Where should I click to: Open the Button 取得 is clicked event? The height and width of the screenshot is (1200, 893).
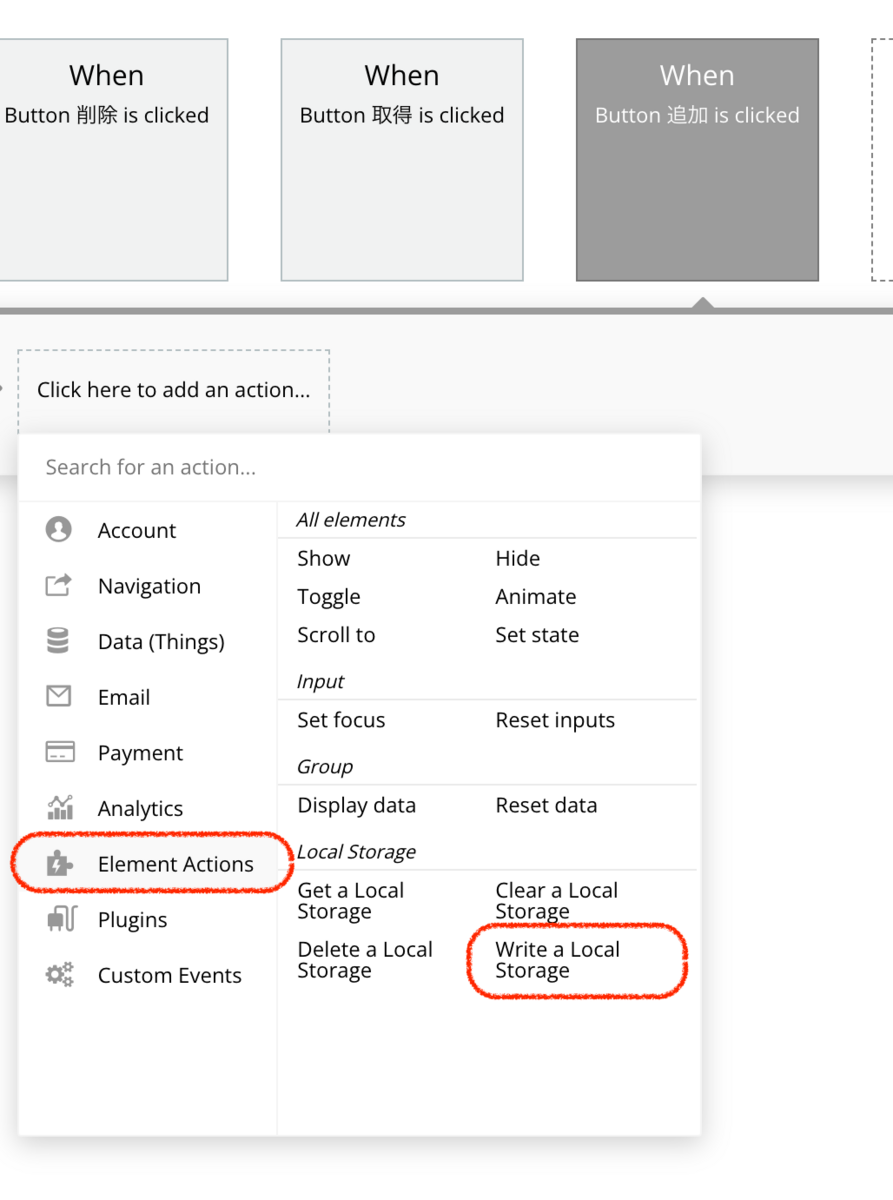tap(402, 160)
